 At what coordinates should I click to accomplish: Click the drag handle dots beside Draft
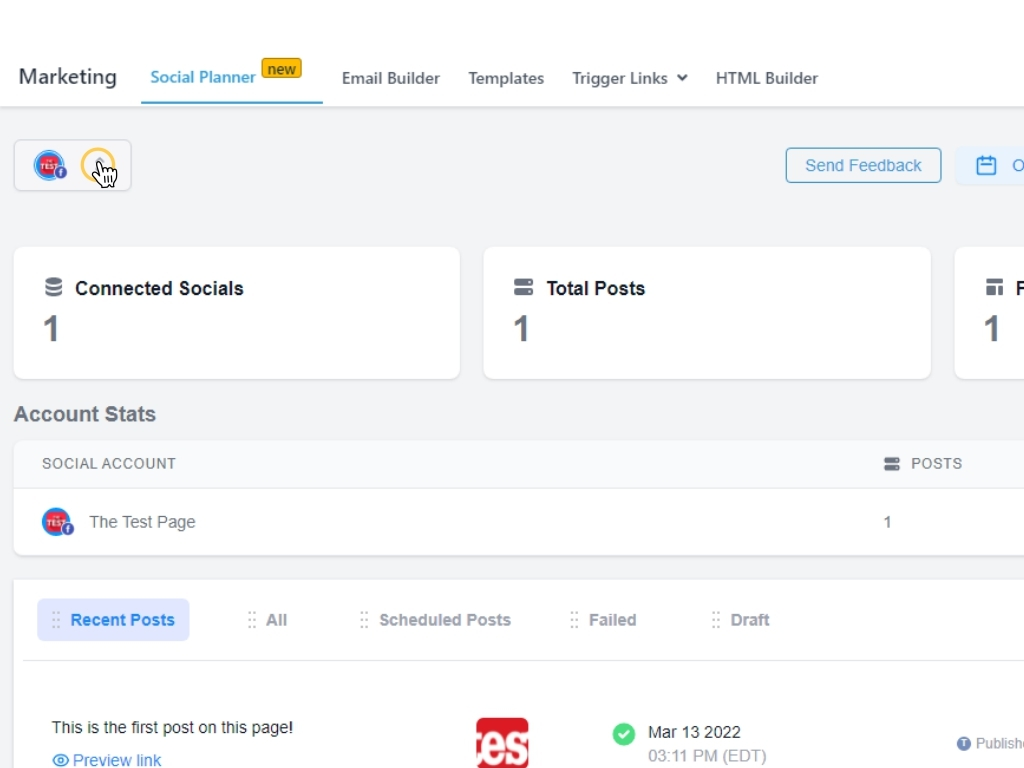[716, 620]
